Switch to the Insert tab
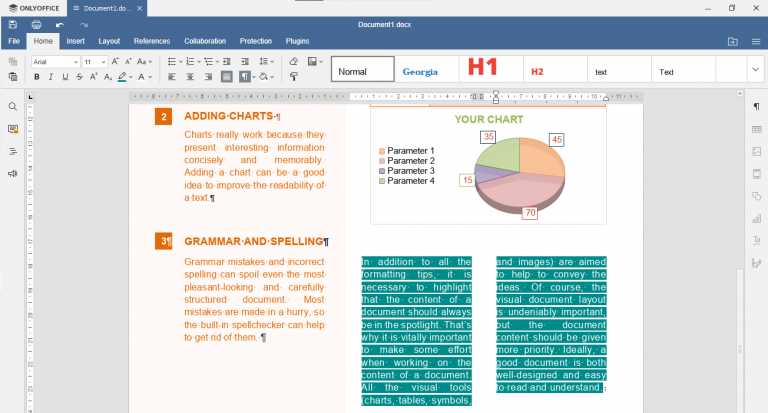The width and height of the screenshot is (768, 413). (75, 41)
